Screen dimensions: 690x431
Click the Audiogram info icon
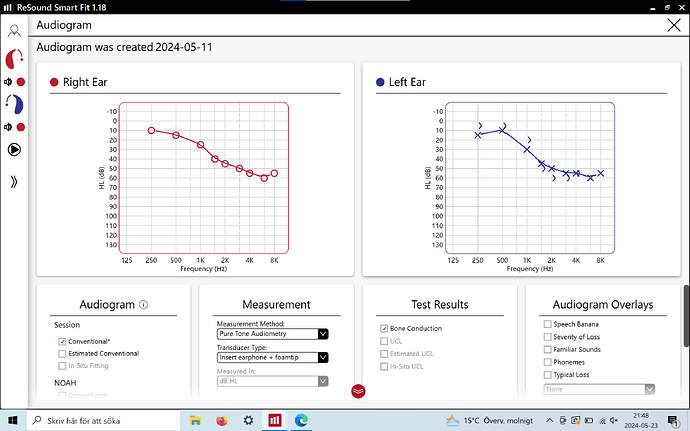pos(143,305)
